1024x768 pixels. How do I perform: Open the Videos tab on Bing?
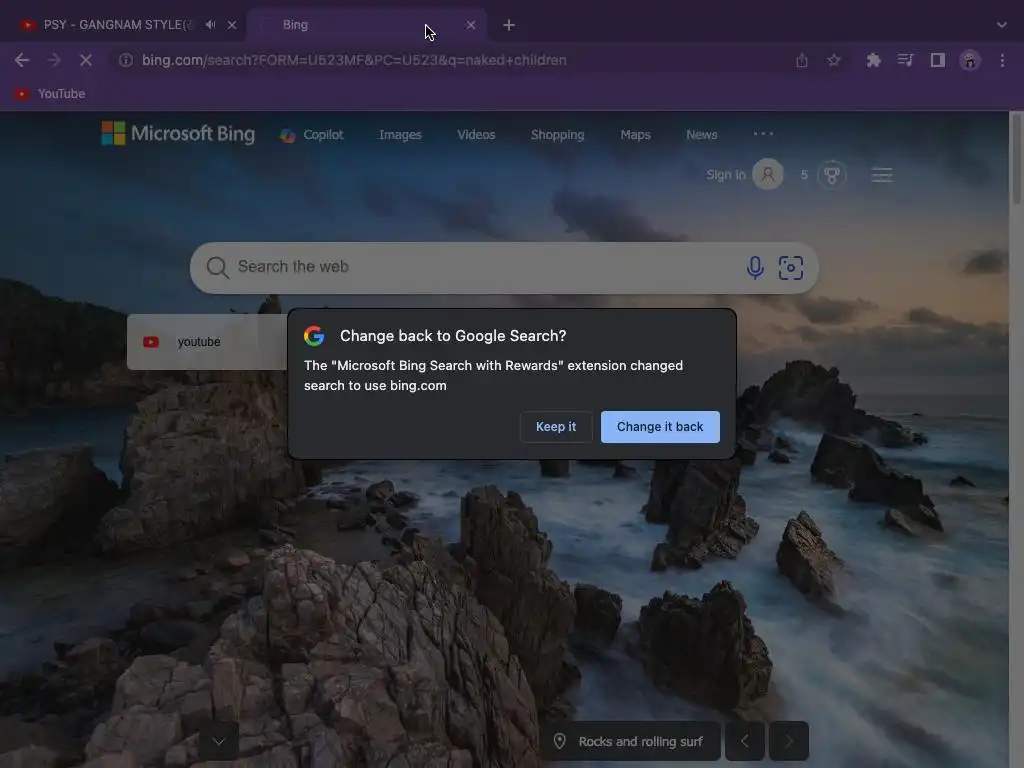(476, 135)
